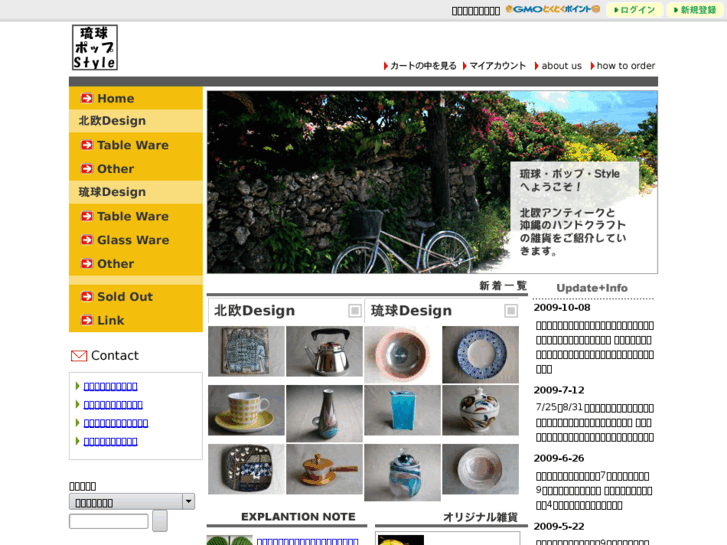Open the blue and white plate thumbnail
Image resolution: width=727 pixels, height=545 pixels.
pyautogui.click(x=480, y=354)
